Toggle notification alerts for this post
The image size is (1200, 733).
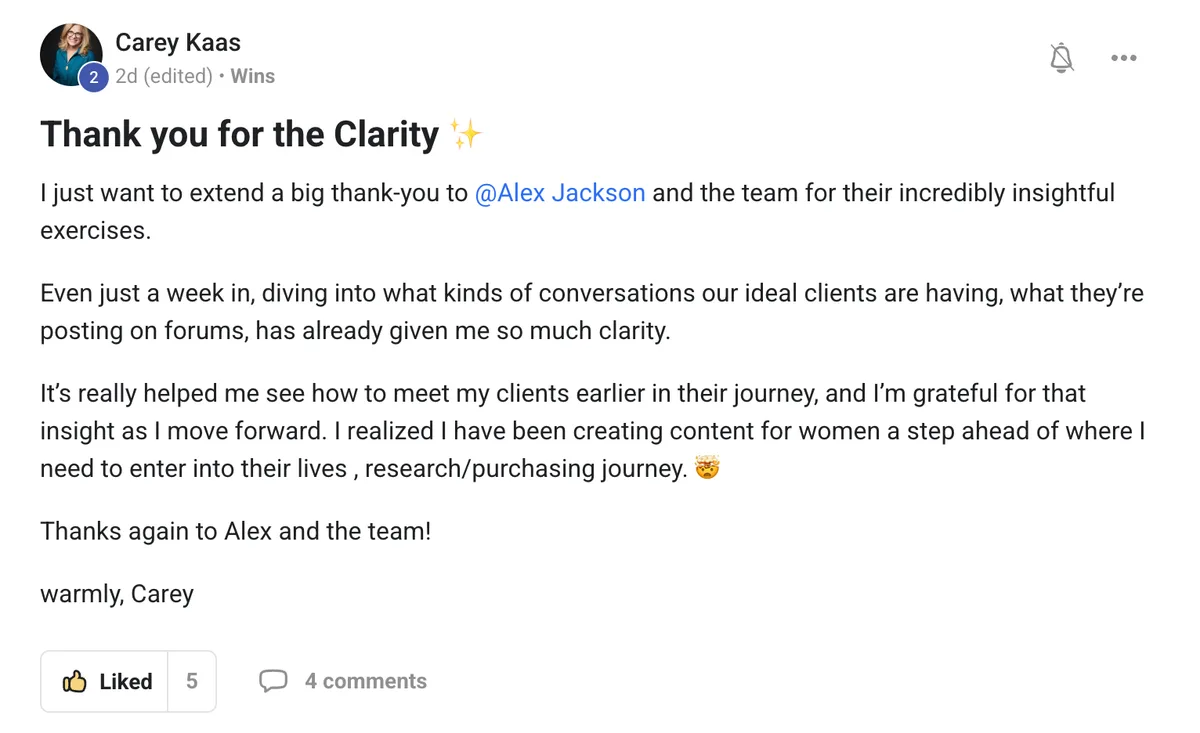tap(1062, 57)
